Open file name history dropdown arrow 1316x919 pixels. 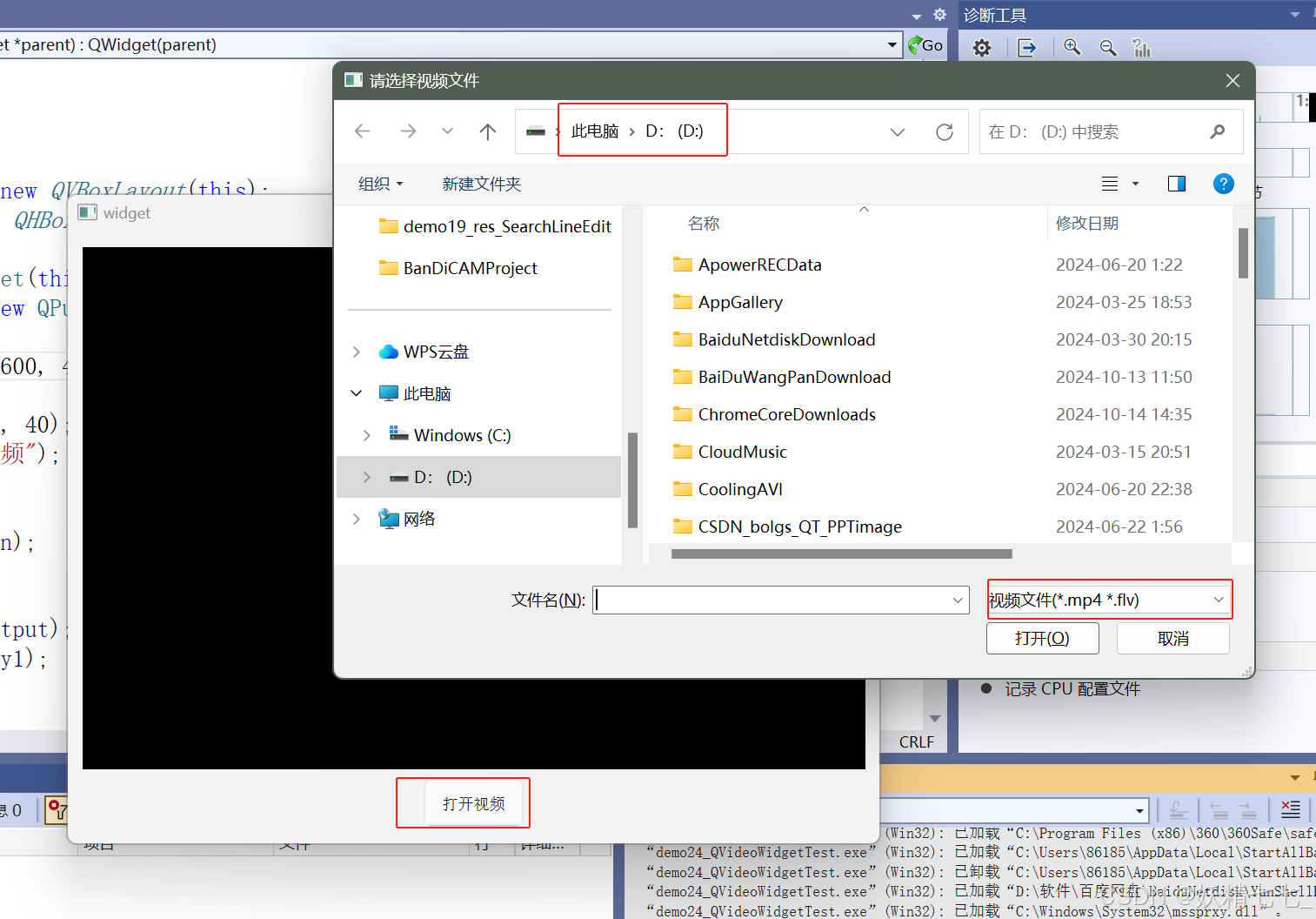tap(958, 600)
